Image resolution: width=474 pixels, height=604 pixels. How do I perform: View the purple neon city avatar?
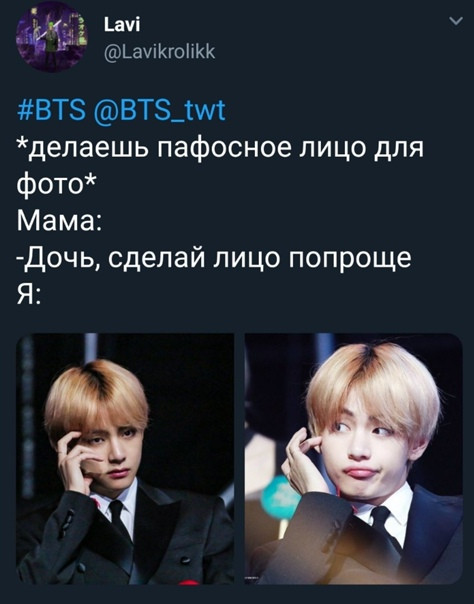[x=52, y=37]
